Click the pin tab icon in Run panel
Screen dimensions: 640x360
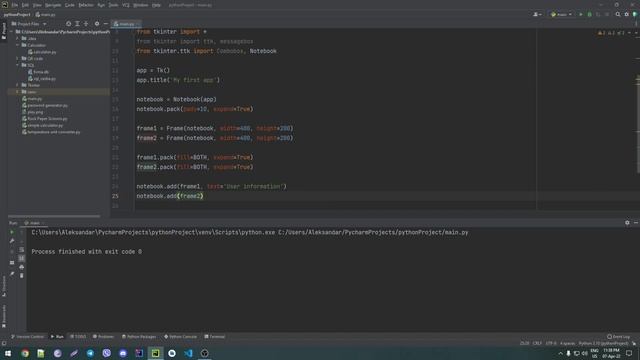(x=12, y=273)
